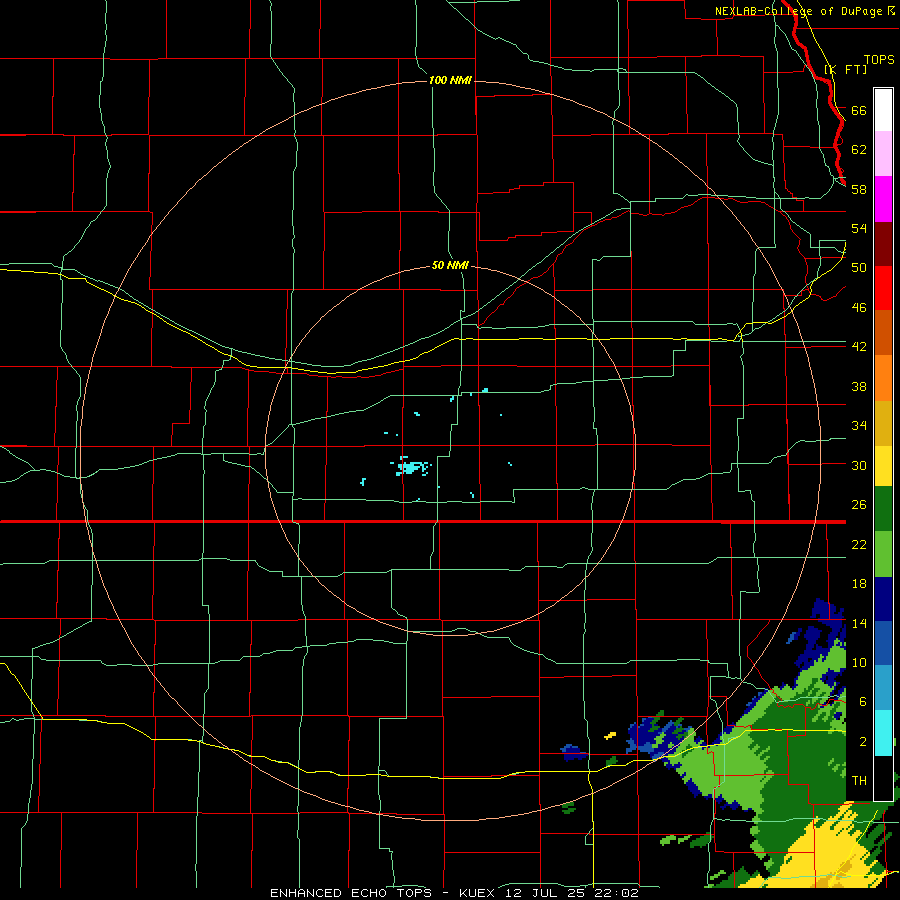
Task: Click the magenta legend swatch
Action: [883, 199]
